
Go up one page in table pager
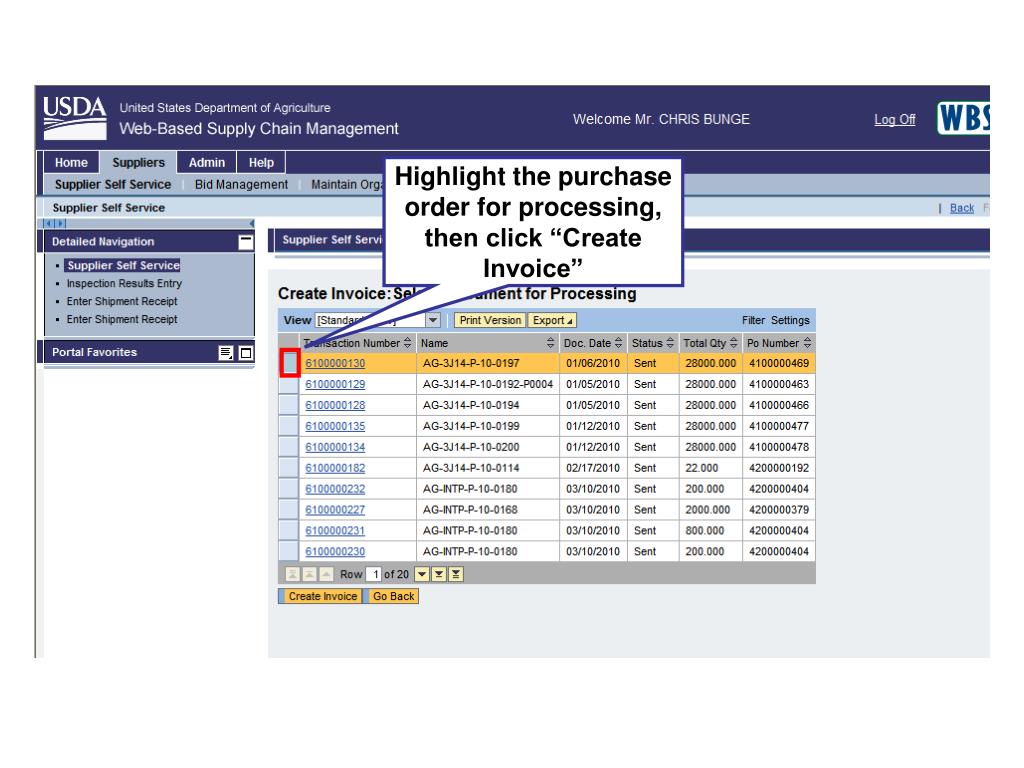coord(309,574)
